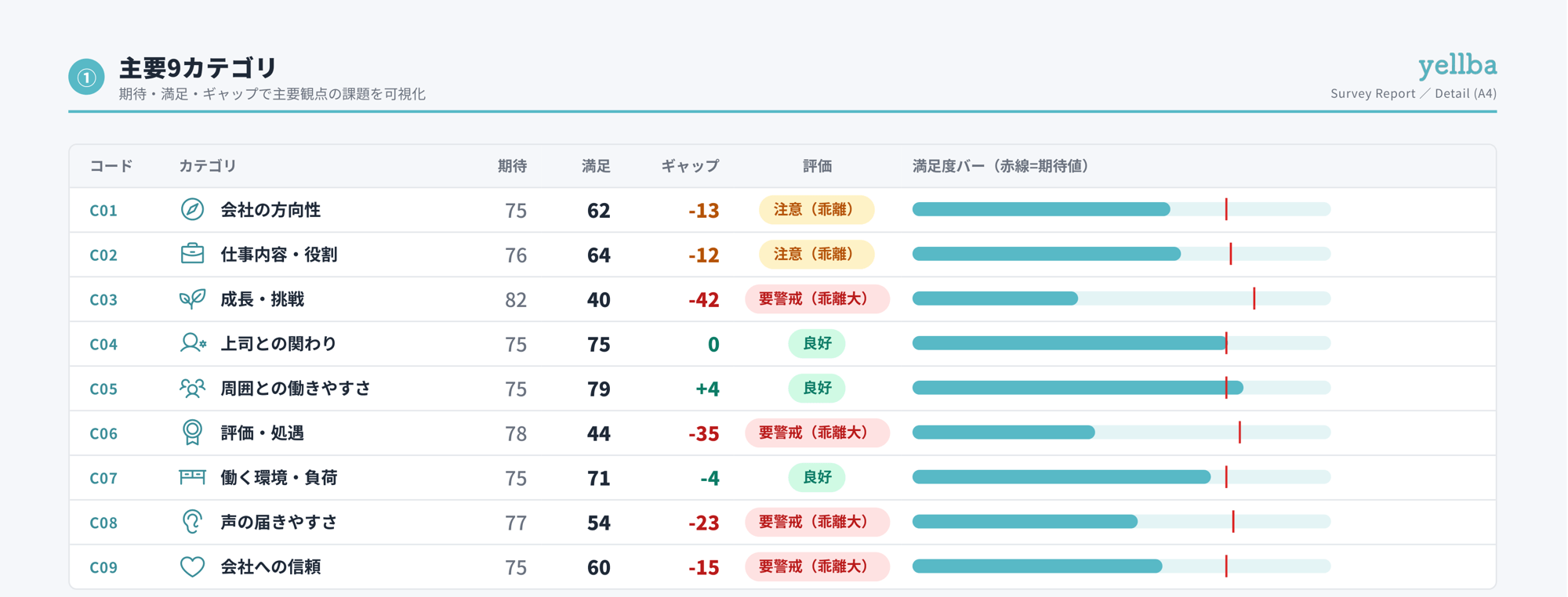Screen dimensions: 1568x597
Task: Click the satisfaction bar for row C04
Action: [1121, 343]
